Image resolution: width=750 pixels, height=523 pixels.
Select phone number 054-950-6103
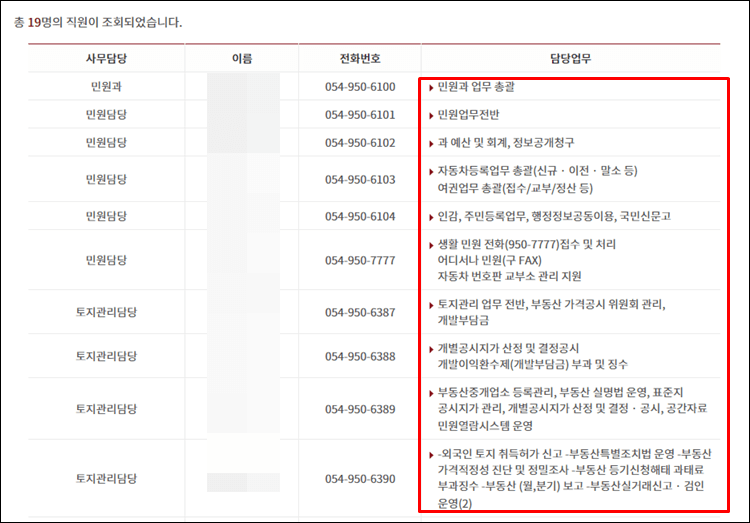click(360, 179)
